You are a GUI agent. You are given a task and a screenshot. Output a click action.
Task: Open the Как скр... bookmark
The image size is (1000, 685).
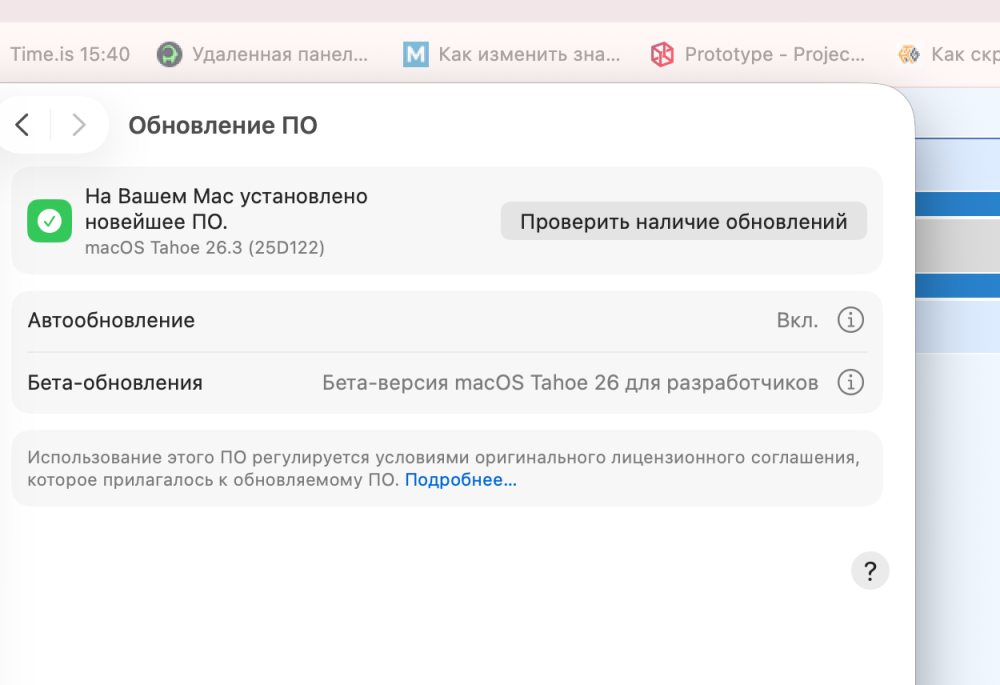pos(948,54)
